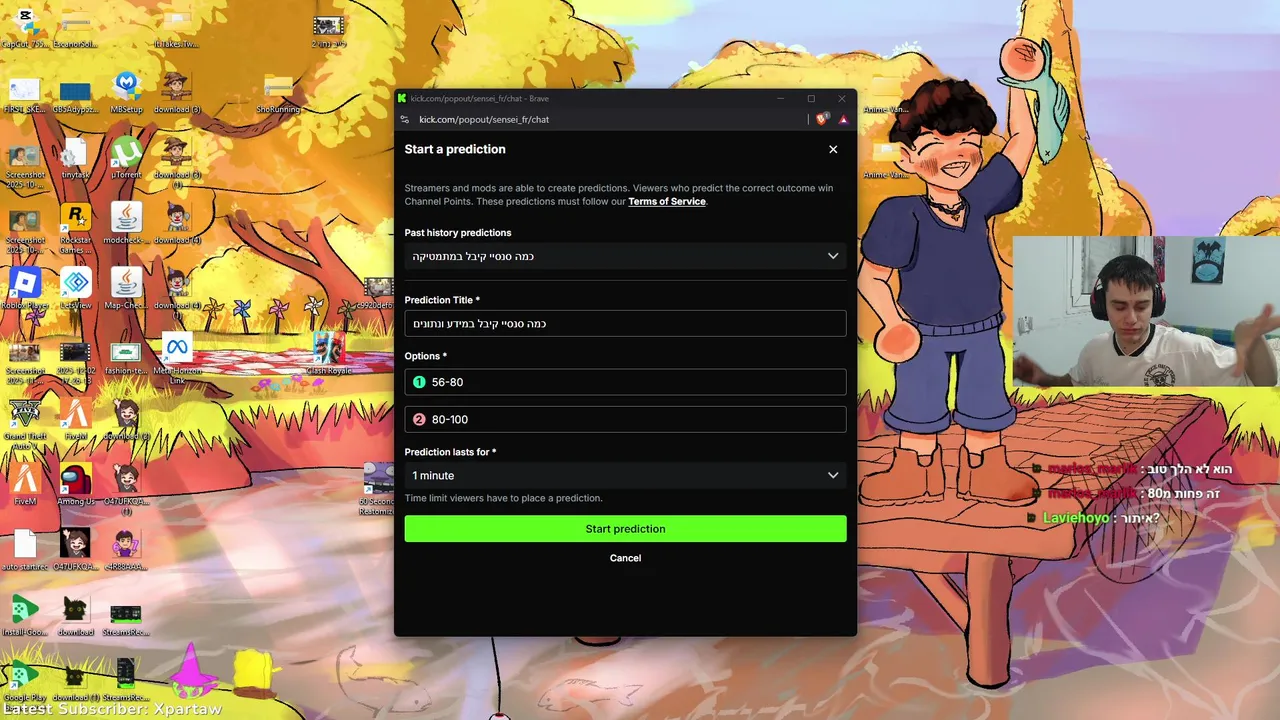Open the 60 Seconds Reatomized shortcut
This screenshot has height=720, width=1280.
(x=378, y=490)
